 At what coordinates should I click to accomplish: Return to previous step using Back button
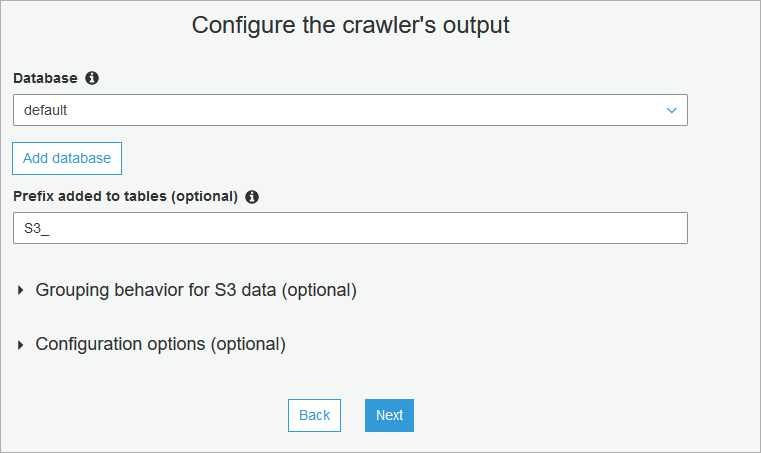click(x=314, y=415)
